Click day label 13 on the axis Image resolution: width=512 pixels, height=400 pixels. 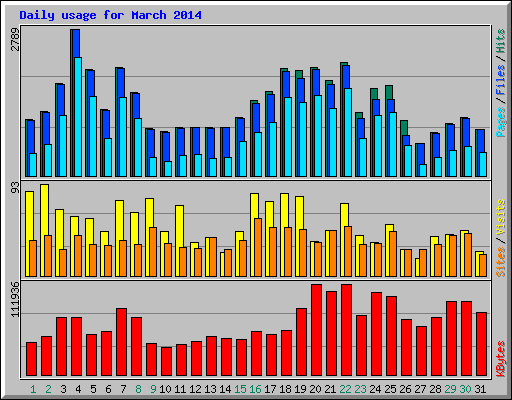click(x=210, y=389)
